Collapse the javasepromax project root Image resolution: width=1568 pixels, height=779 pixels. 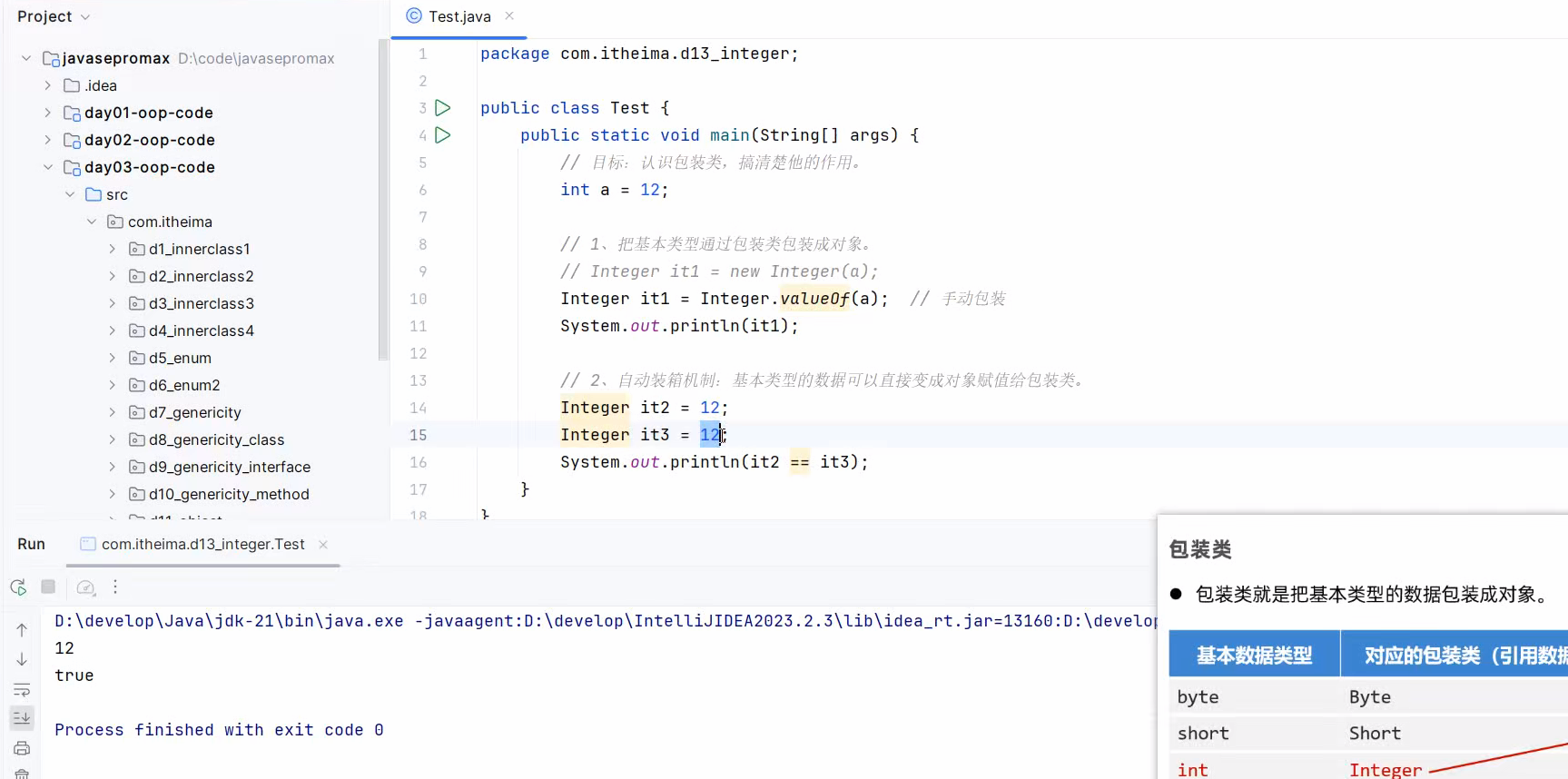coord(26,58)
